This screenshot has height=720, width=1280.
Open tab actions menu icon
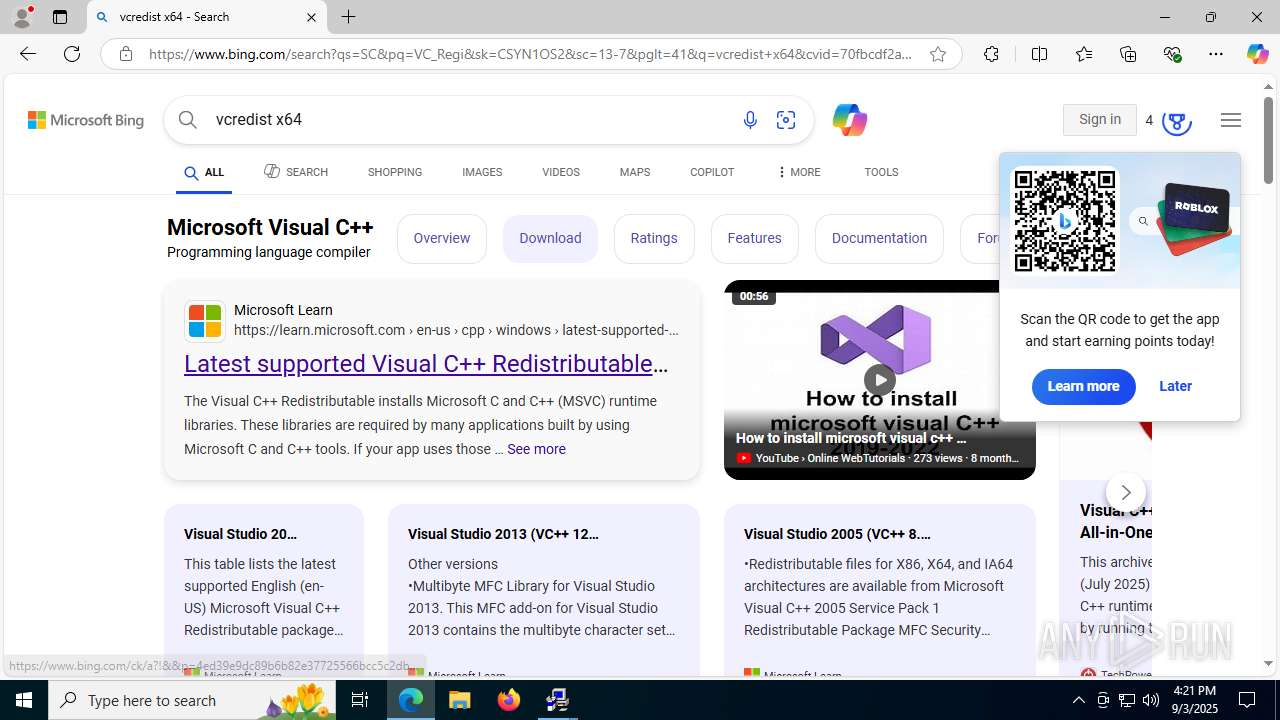click(60, 17)
